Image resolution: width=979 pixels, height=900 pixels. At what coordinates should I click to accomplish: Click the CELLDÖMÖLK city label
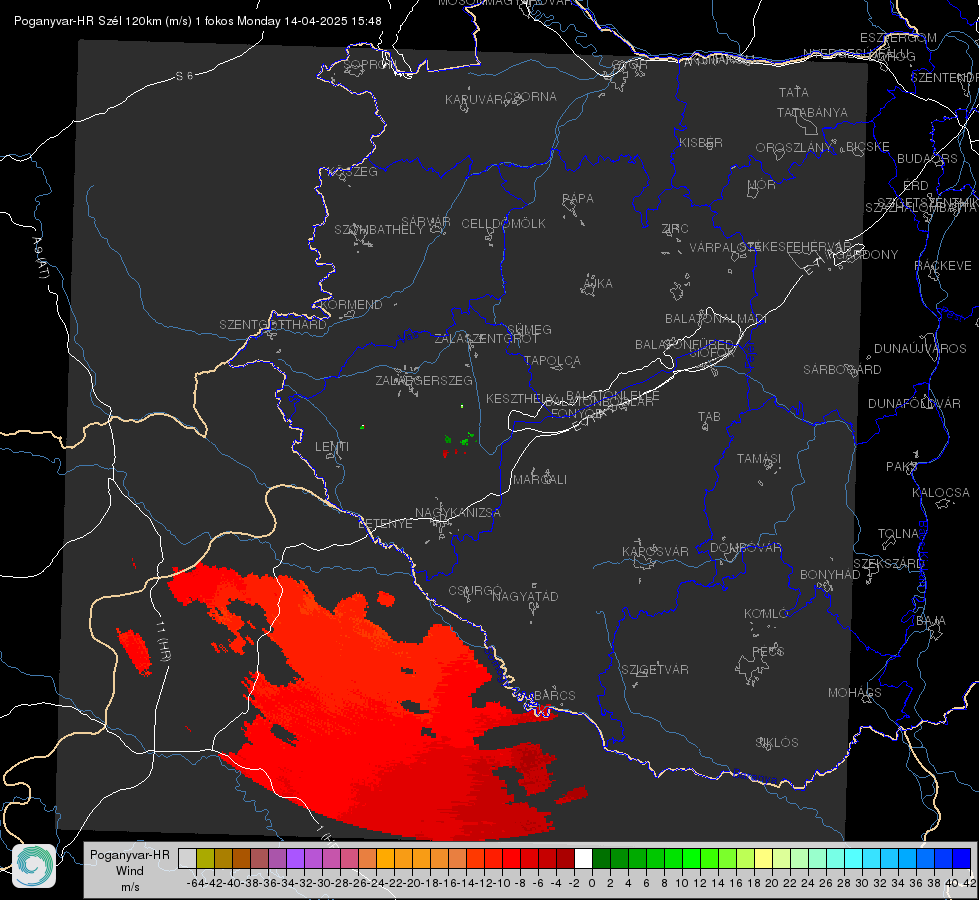pos(504,224)
